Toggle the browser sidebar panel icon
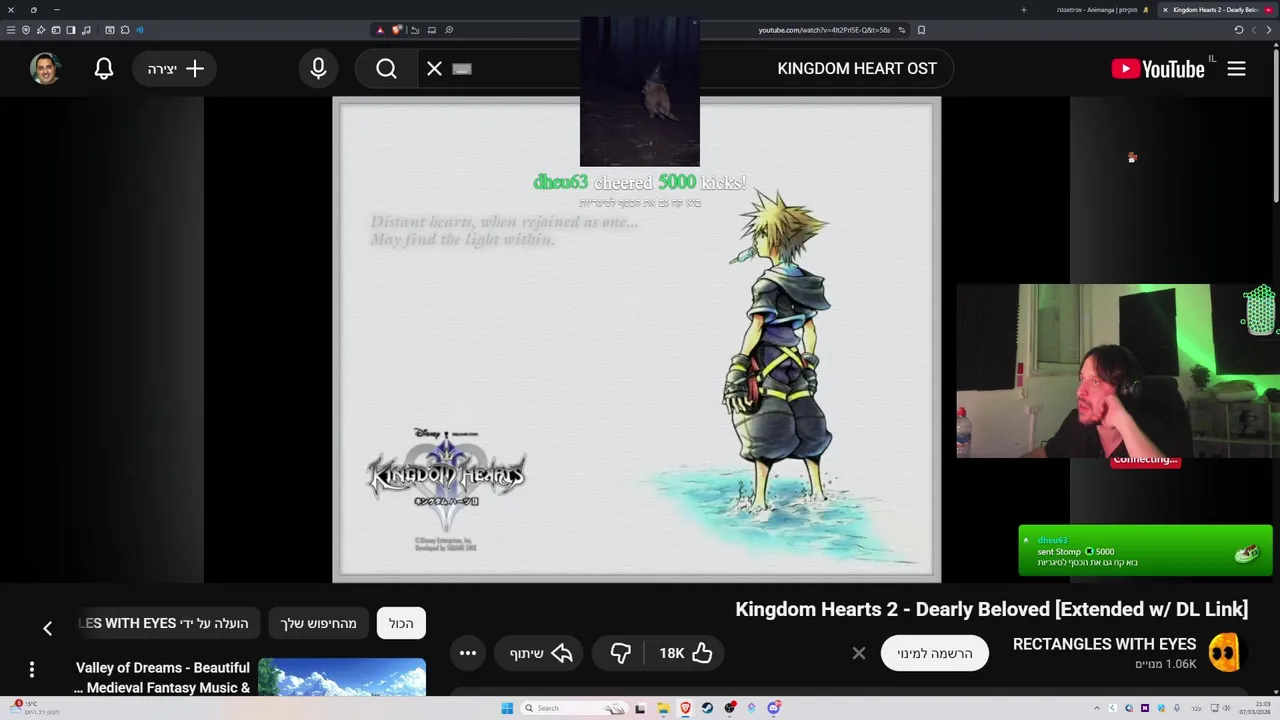Viewport: 1280px width, 720px height. click(71, 30)
